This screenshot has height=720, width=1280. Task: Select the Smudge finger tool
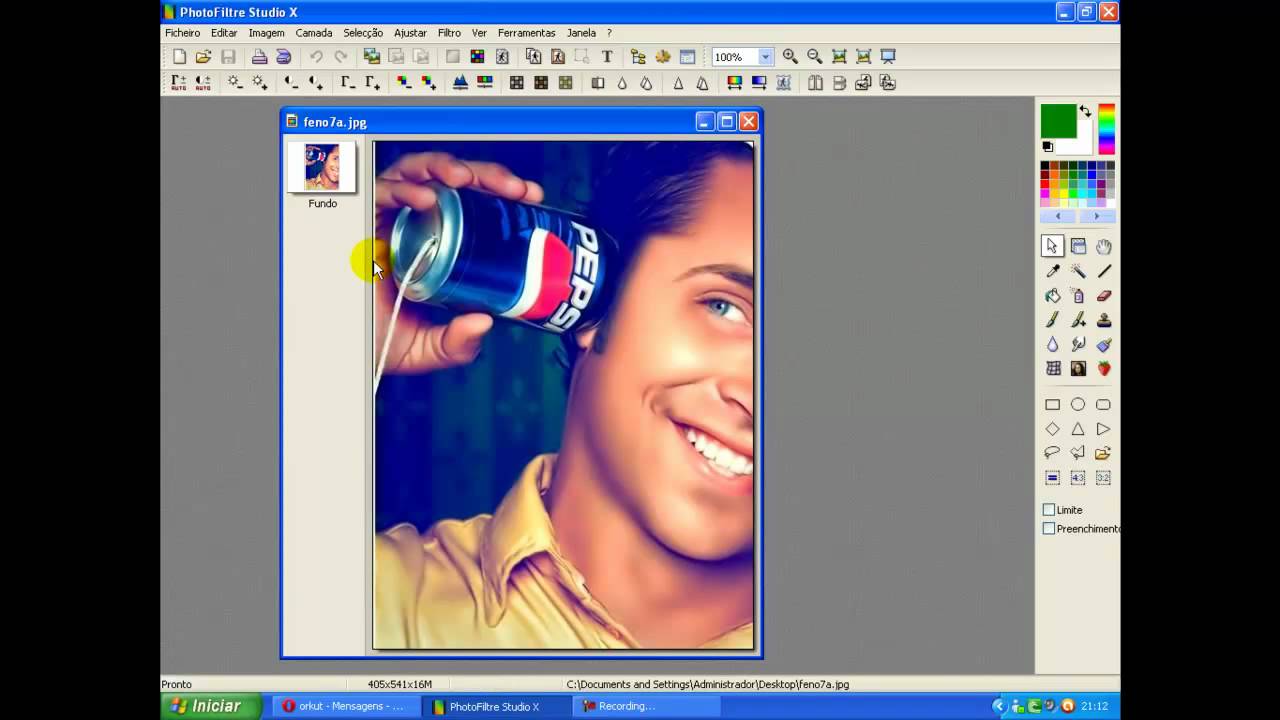click(x=1078, y=345)
